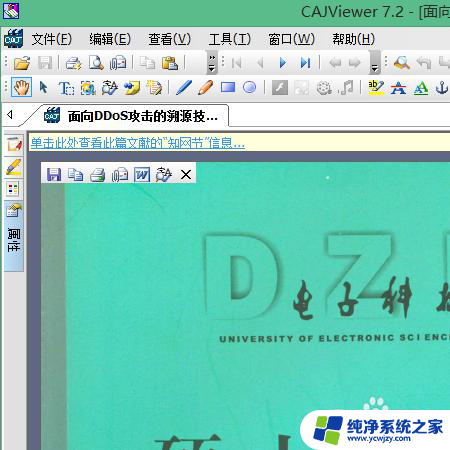Click the paste clipboard icon
This screenshot has width=450, height=450.
170,63
